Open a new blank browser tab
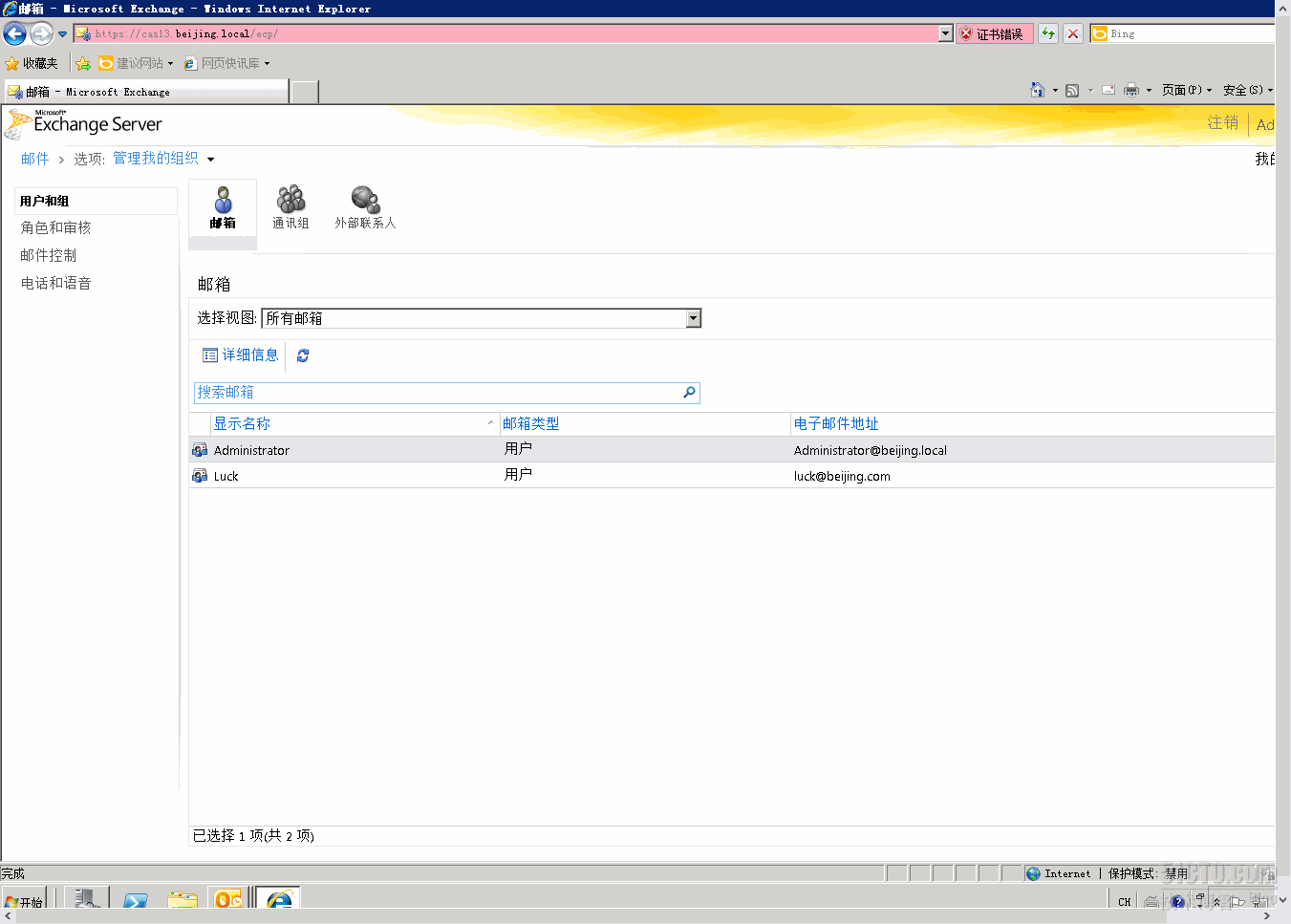The image size is (1291, 924). tap(305, 92)
